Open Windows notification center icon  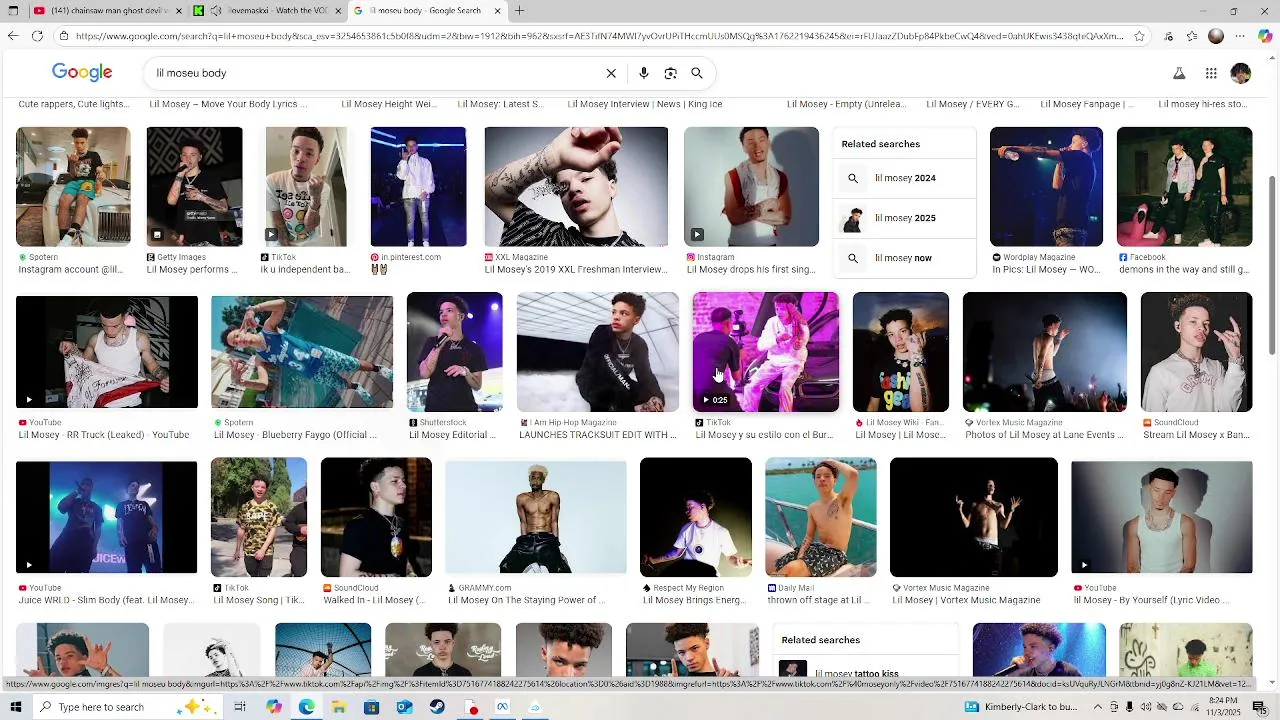point(1259,707)
